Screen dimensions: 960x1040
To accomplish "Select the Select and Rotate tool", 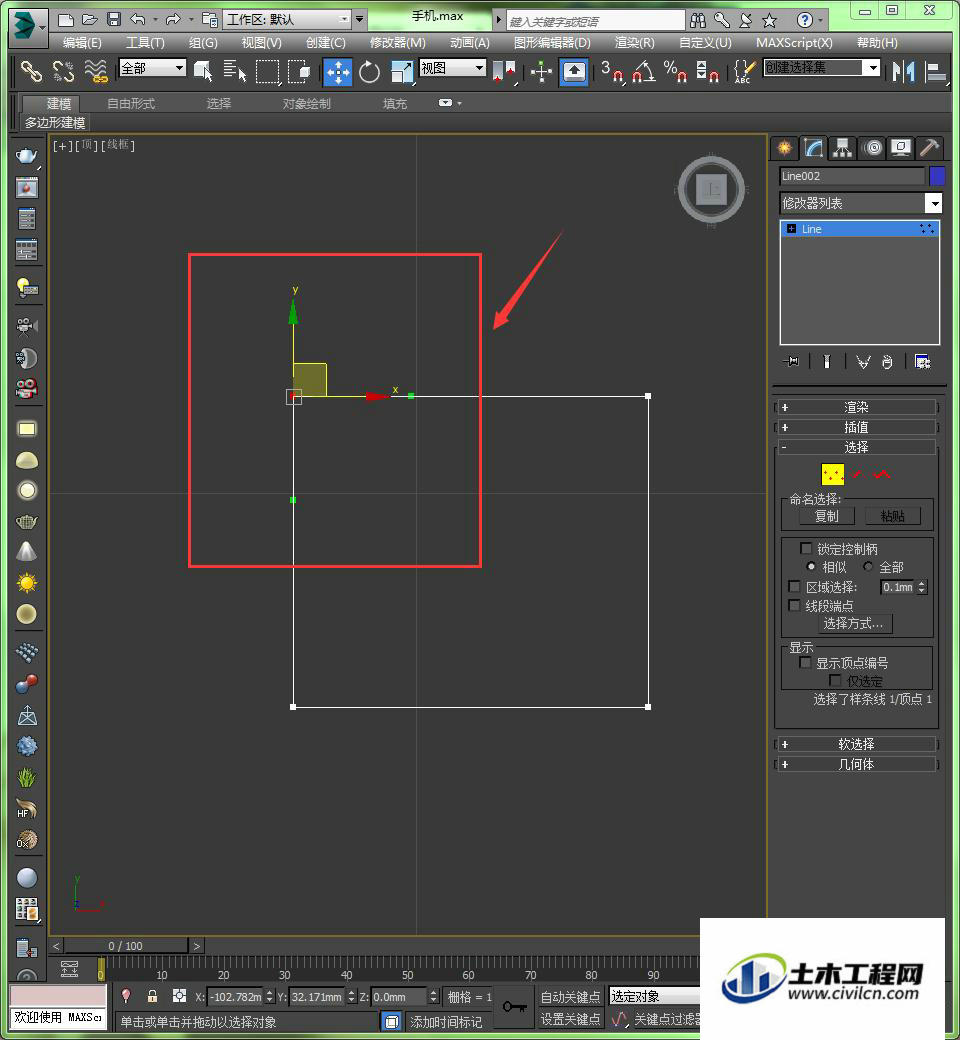I will click(369, 72).
